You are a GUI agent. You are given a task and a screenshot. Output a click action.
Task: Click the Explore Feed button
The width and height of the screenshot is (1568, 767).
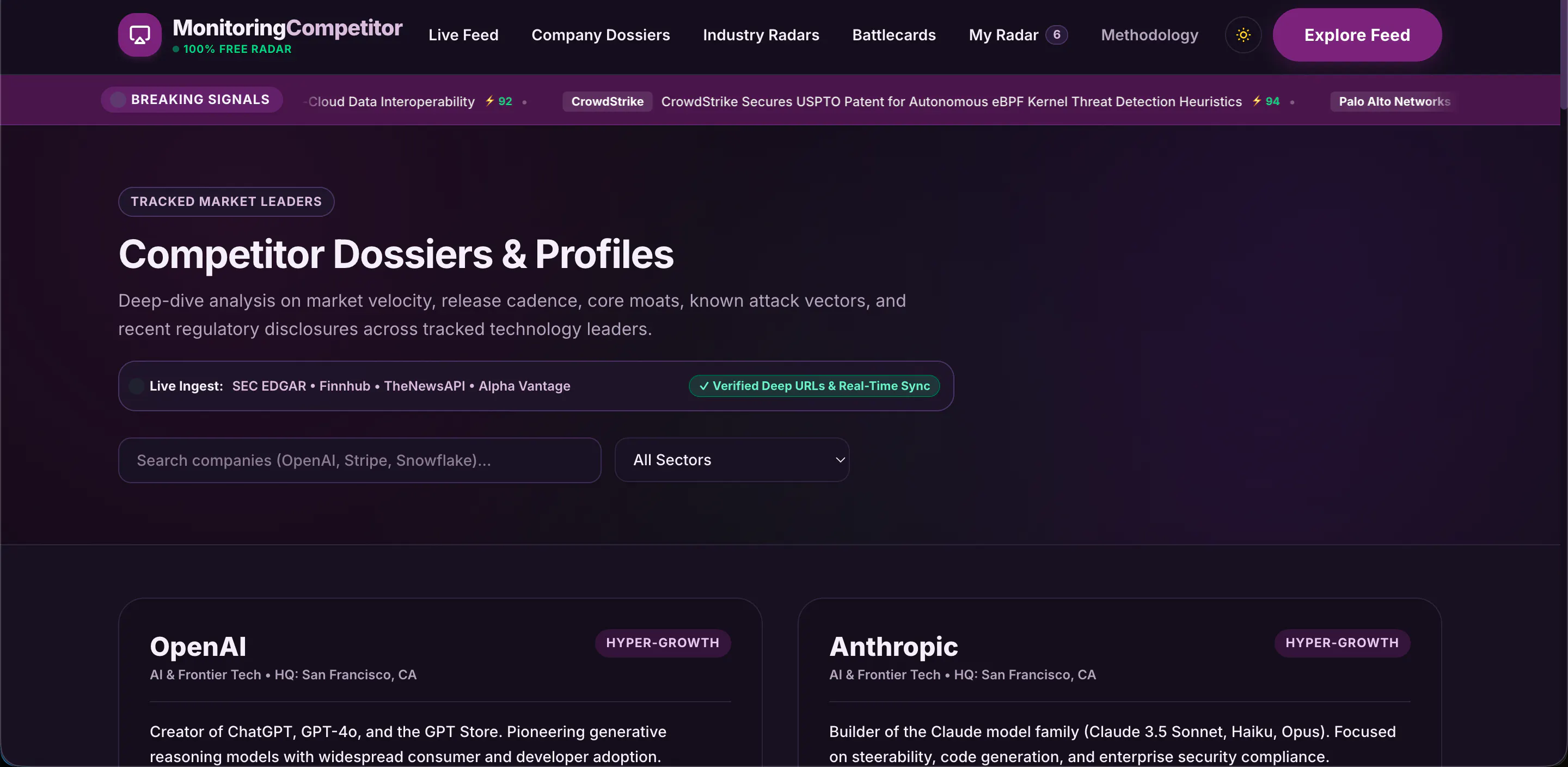1357,35
